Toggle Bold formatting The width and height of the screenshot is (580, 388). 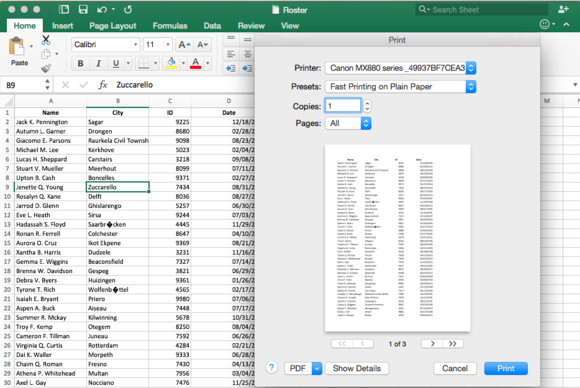(80, 64)
